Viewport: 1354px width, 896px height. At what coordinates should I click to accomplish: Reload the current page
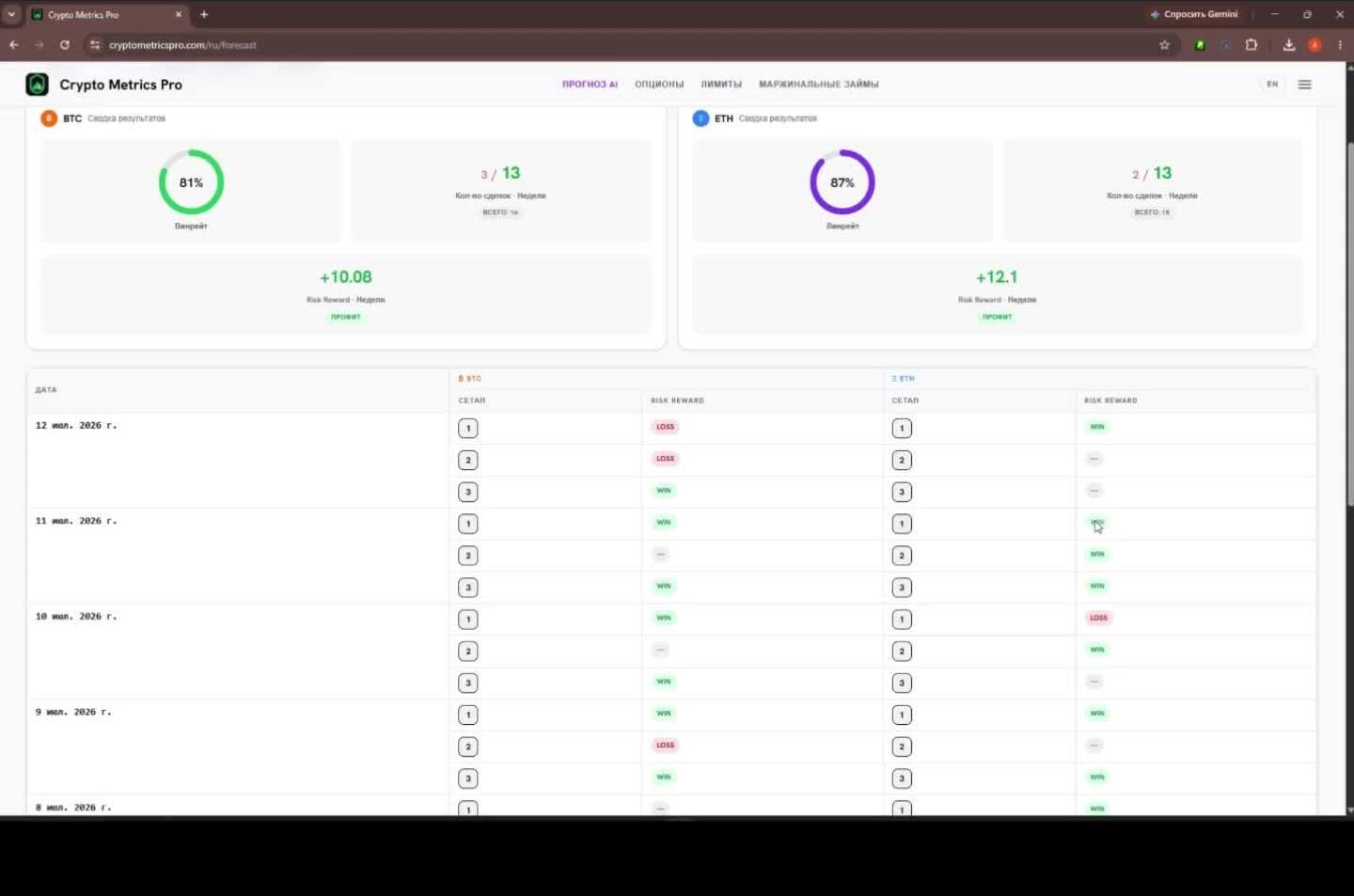point(64,44)
